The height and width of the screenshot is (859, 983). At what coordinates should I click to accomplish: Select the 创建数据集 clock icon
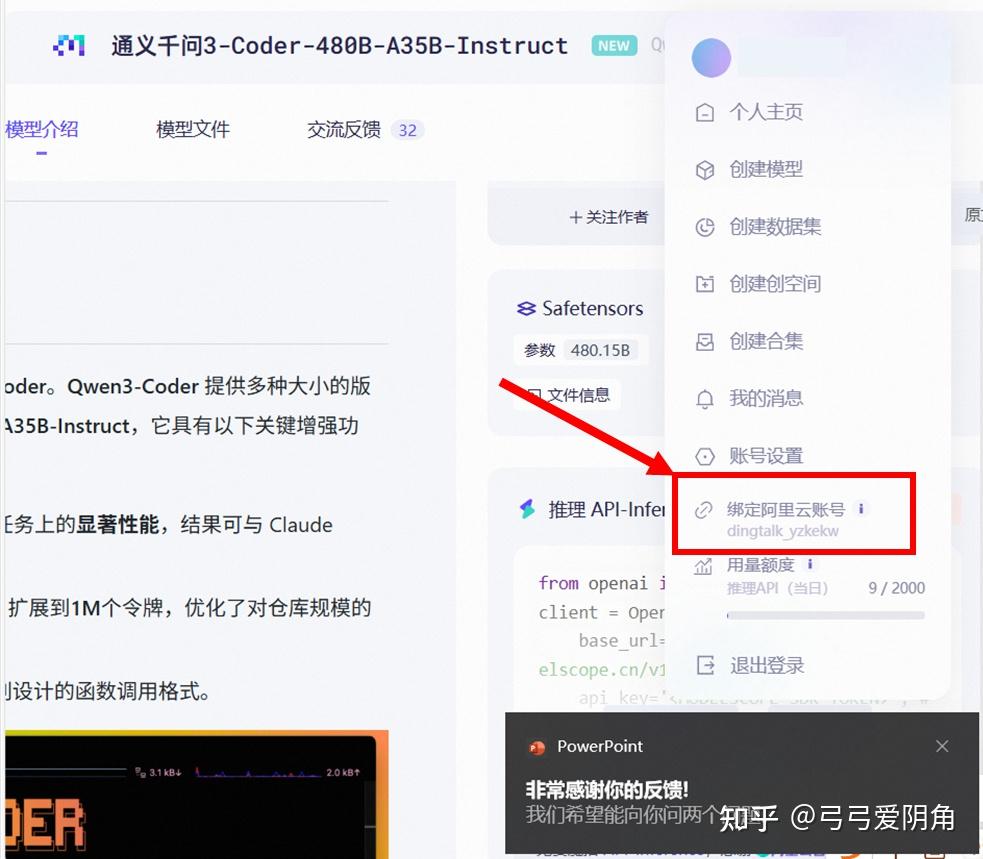pyautogui.click(x=706, y=226)
